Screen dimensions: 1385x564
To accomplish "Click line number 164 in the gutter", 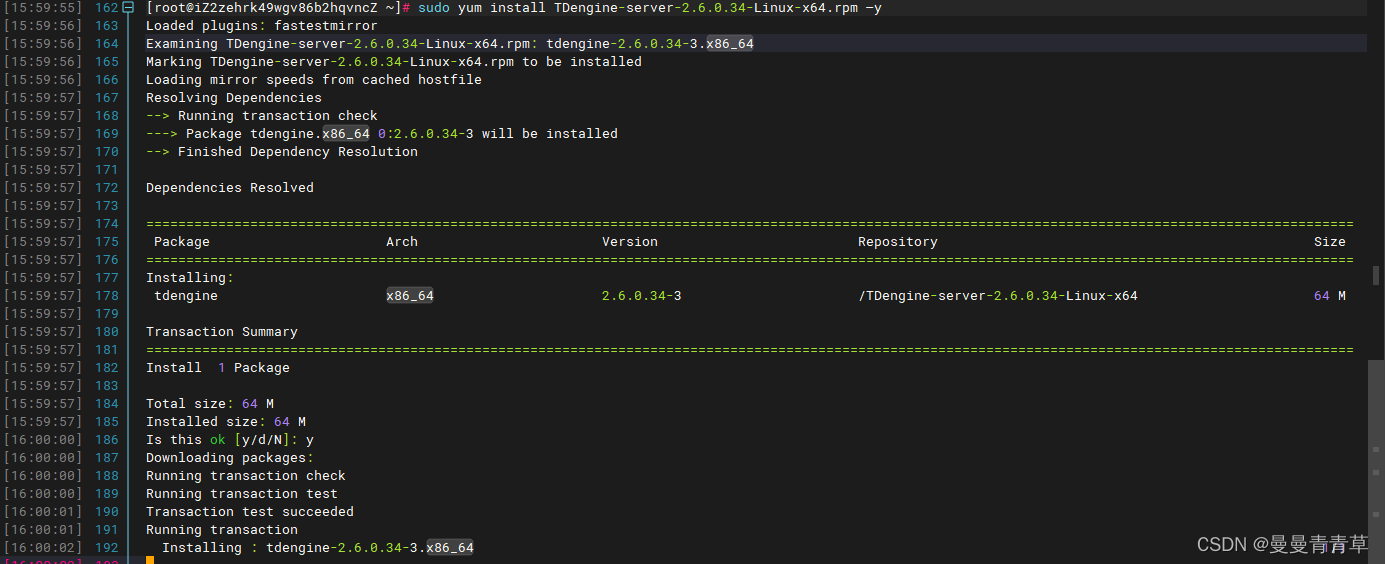I will tap(107, 44).
